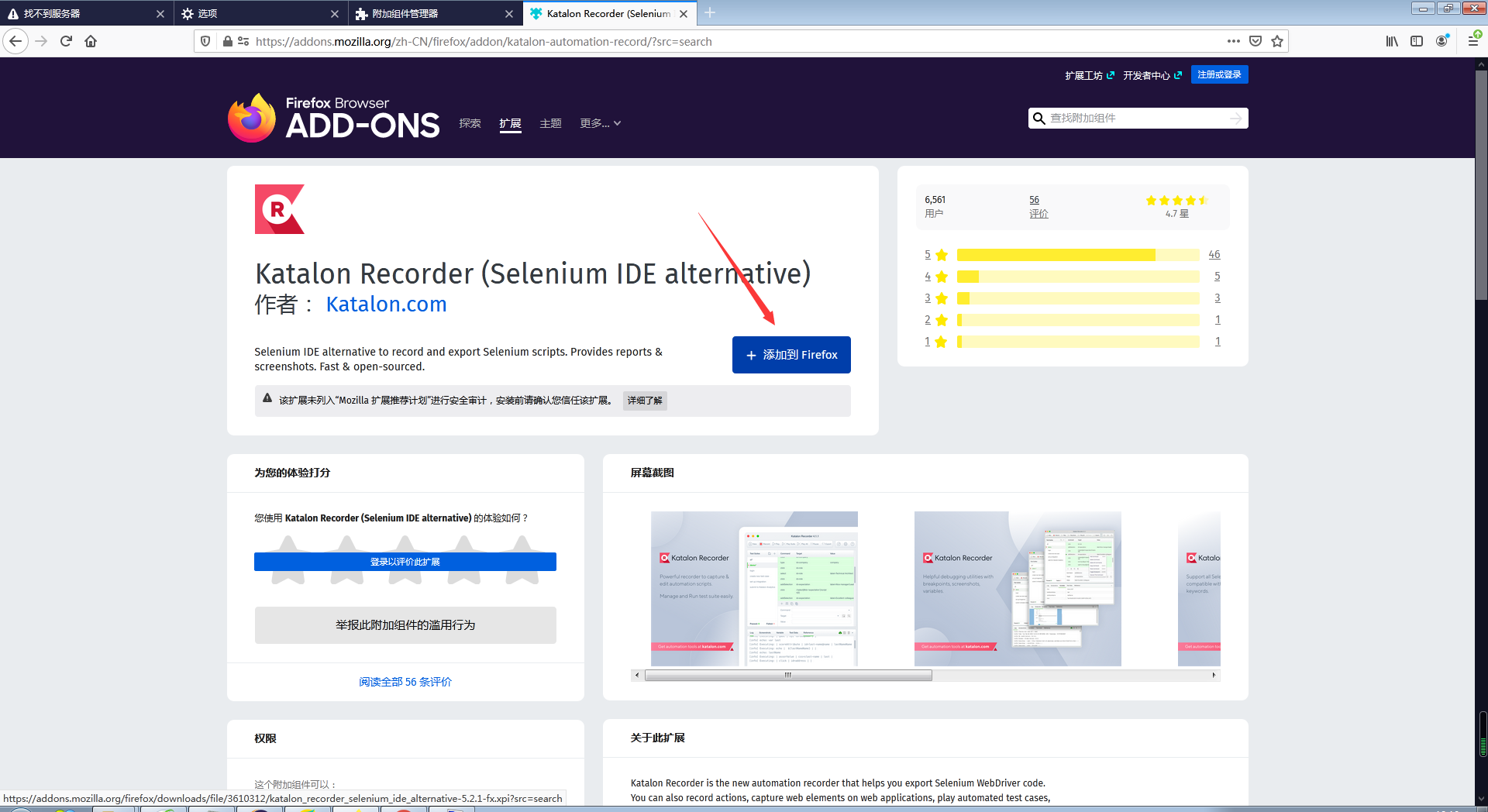Open the 主题 navigation item
This screenshot has height=812, width=1488.
pyautogui.click(x=550, y=123)
